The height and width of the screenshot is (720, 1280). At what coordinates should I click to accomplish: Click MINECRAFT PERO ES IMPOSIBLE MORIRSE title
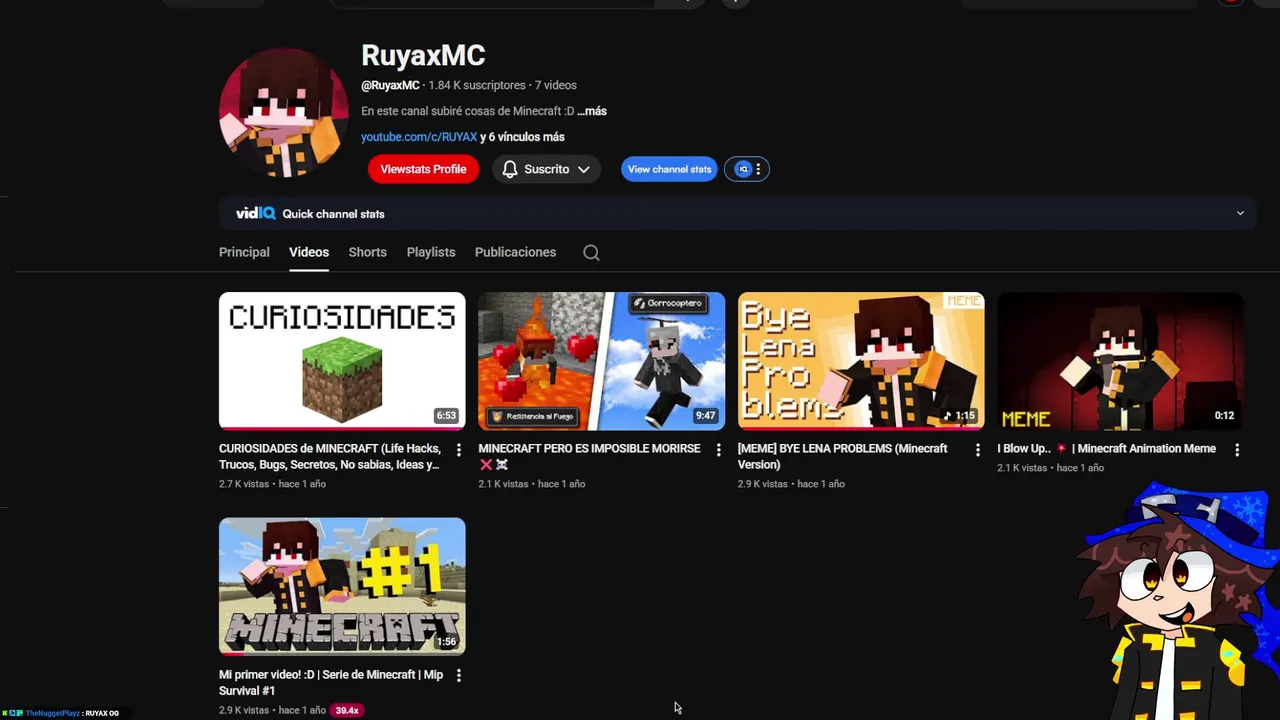(x=589, y=456)
